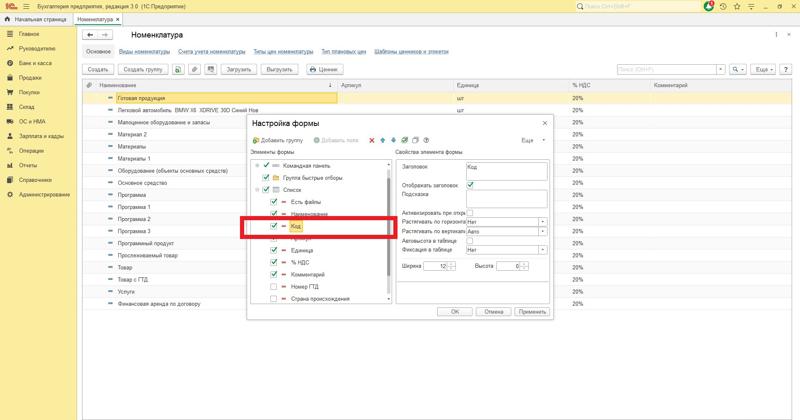This screenshot has height=420, width=800.
Task: Open the ОС и НМА section
Action: (32, 121)
